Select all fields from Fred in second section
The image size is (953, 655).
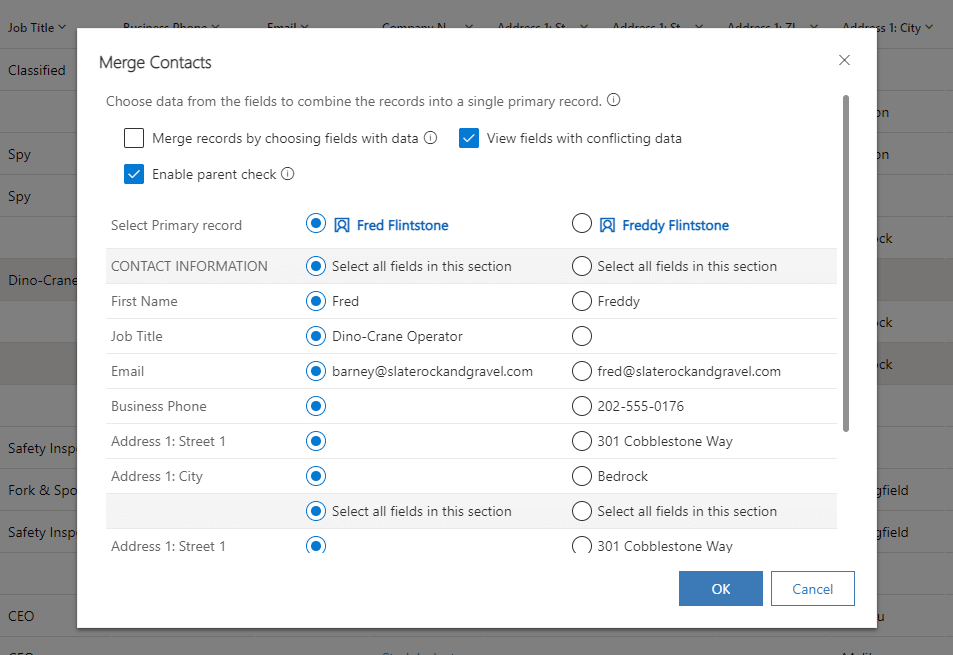pos(316,511)
